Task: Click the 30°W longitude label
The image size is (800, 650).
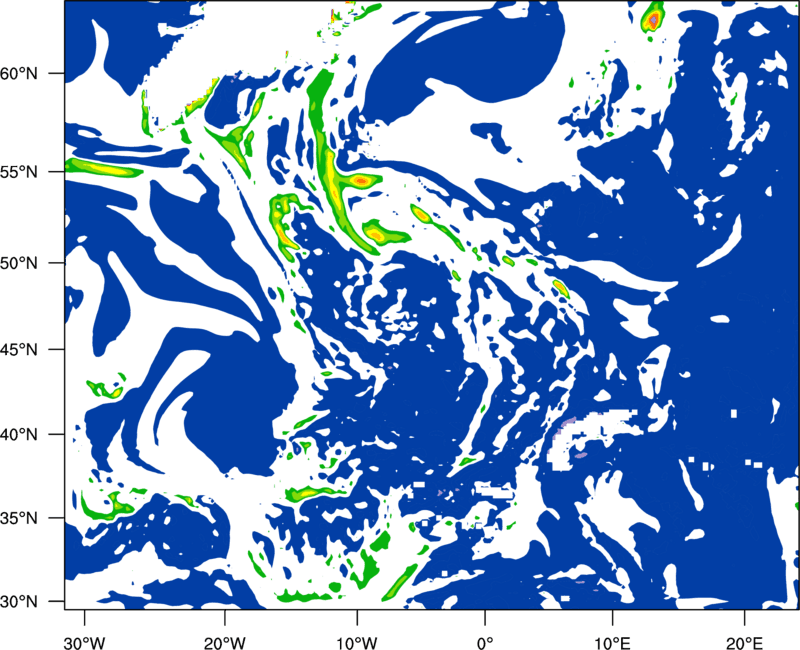Action: [x=85, y=643]
